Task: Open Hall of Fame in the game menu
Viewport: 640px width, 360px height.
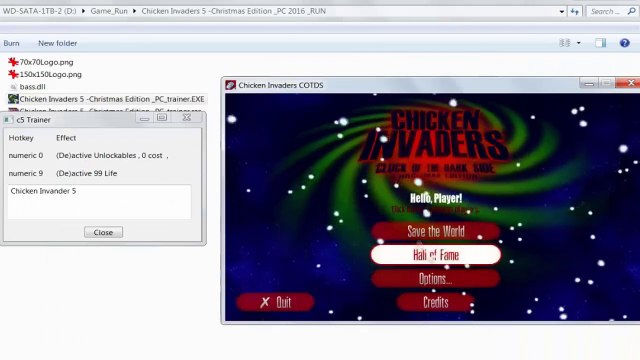Action: pos(436,255)
